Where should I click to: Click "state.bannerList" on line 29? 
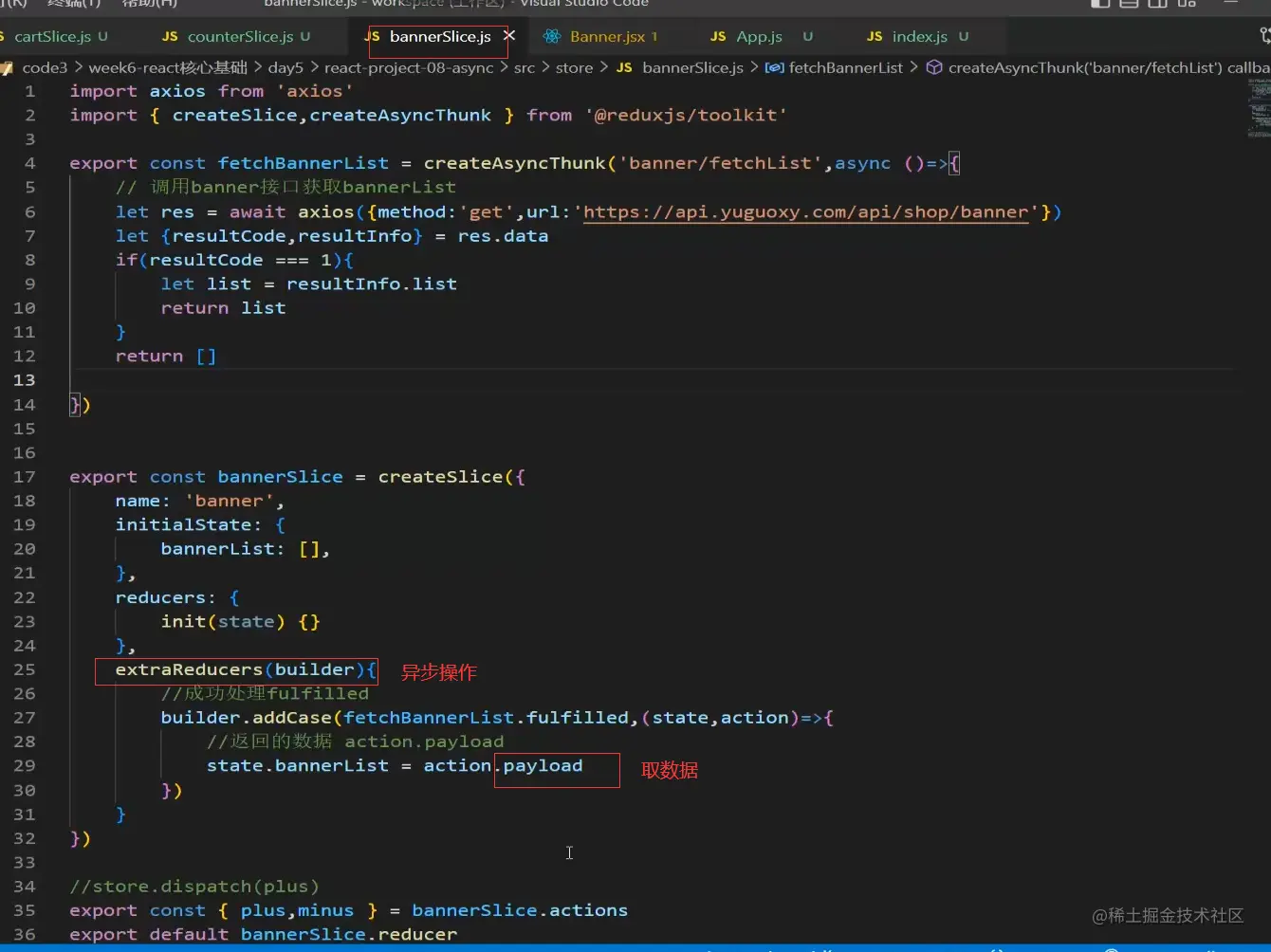pyautogui.click(x=298, y=765)
